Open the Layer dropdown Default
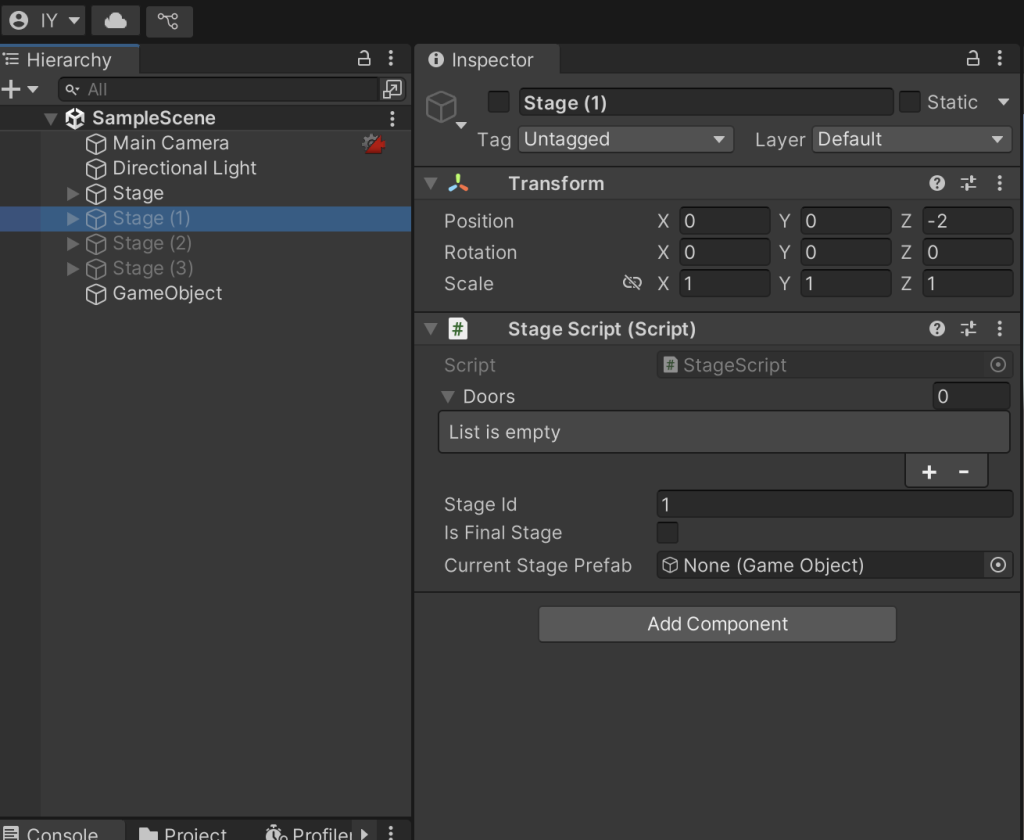 point(912,139)
